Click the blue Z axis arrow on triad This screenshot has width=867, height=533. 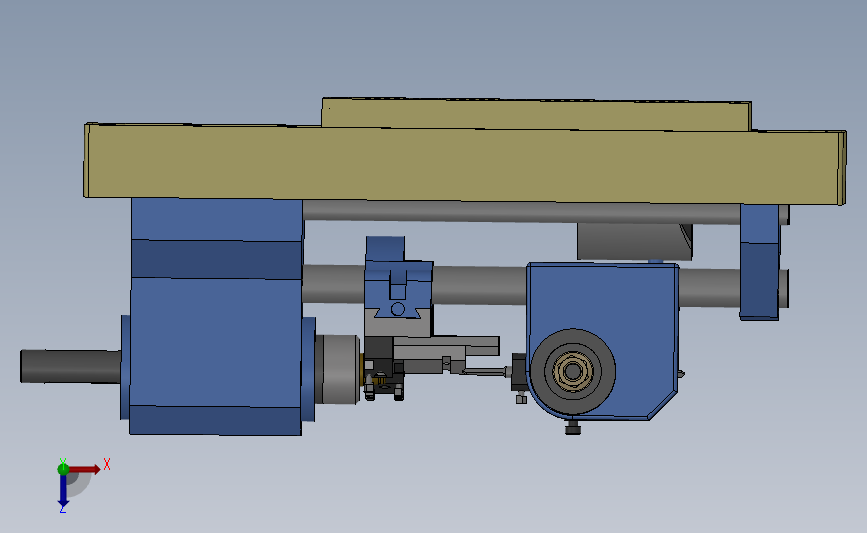63,490
